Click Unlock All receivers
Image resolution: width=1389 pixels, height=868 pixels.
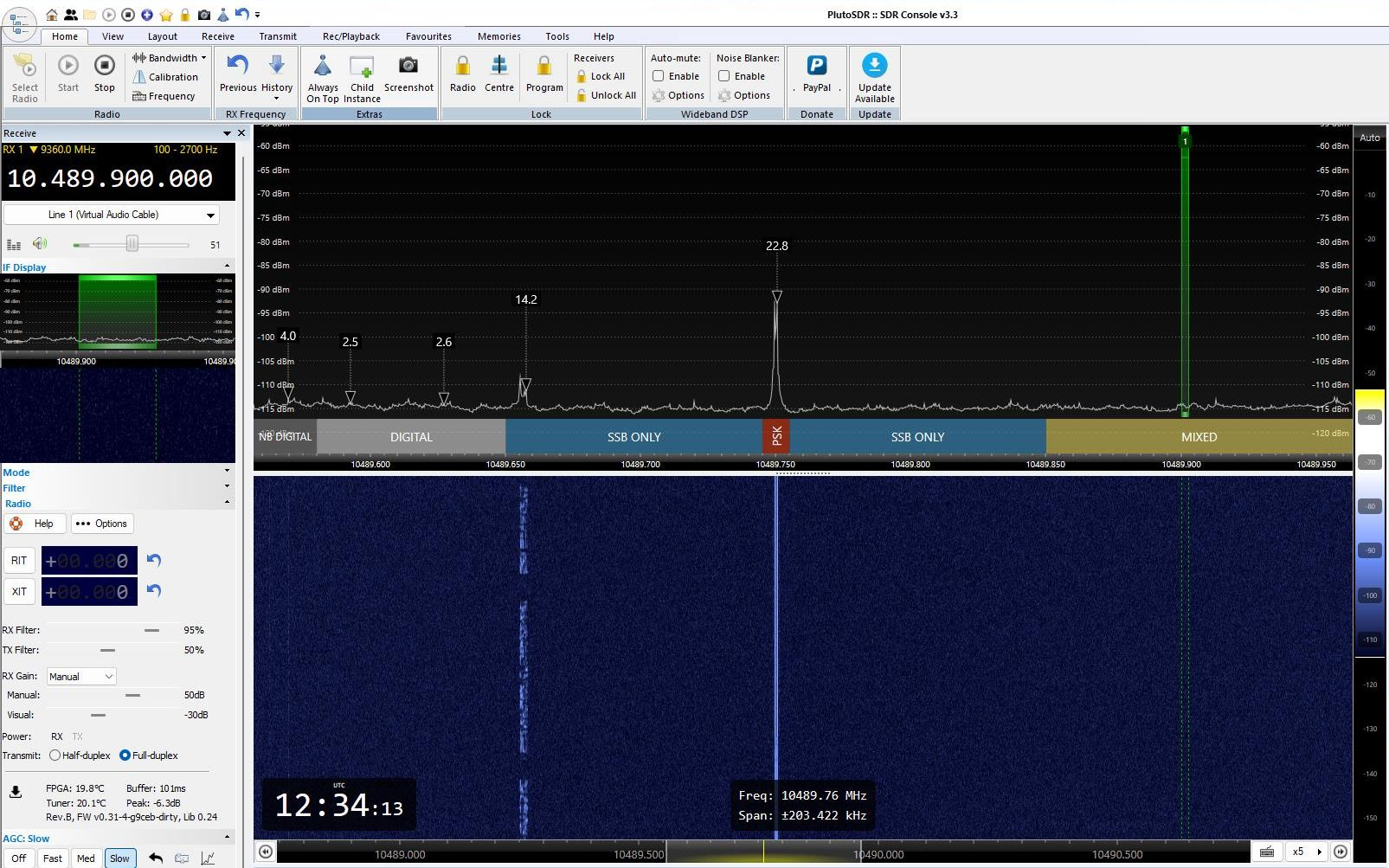[x=606, y=95]
